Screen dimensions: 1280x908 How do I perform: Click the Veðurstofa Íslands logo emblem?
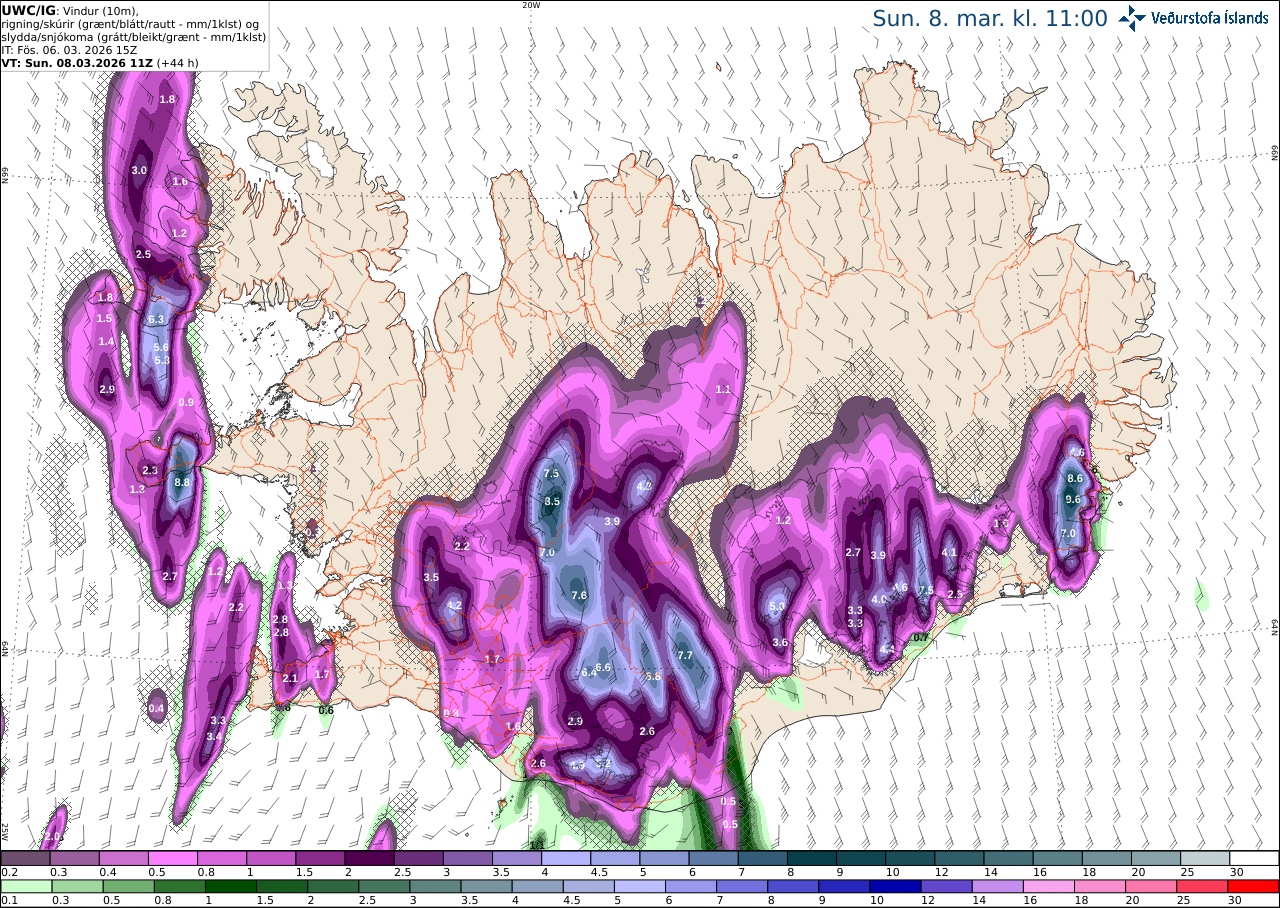[1132, 18]
